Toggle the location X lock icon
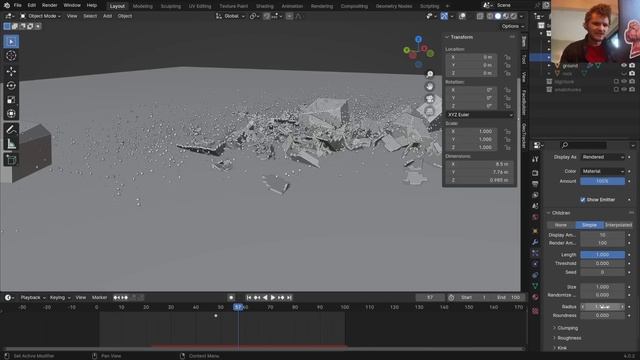 (507, 57)
